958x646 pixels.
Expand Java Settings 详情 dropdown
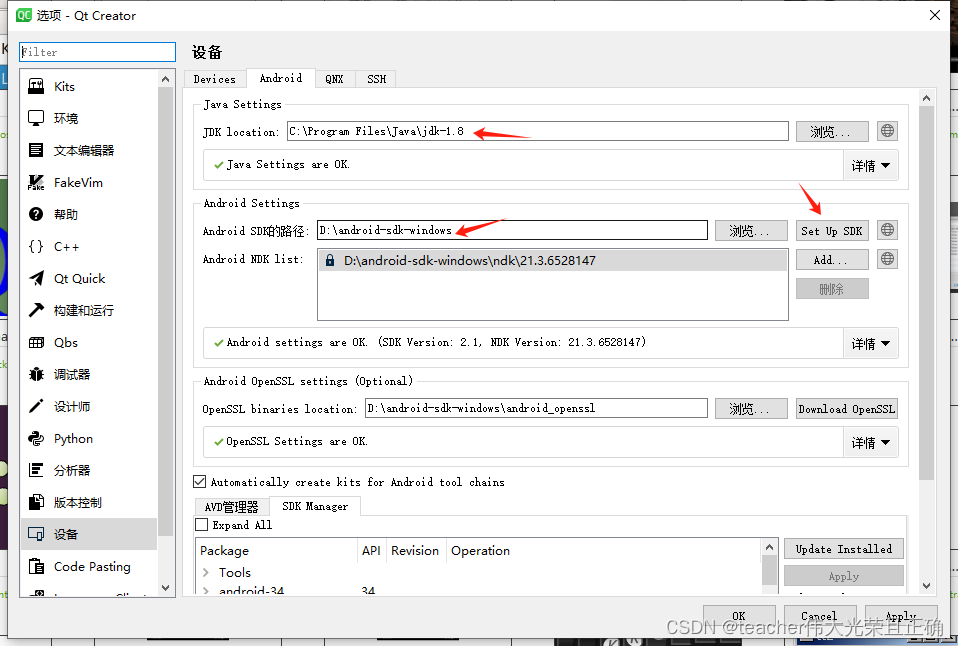click(871, 166)
